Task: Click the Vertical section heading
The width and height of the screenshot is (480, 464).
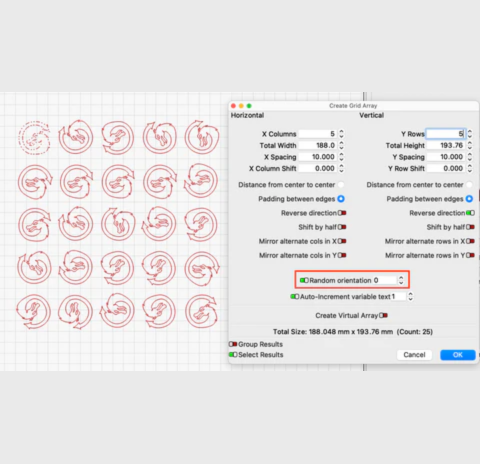Action: [x=371, y=115]
